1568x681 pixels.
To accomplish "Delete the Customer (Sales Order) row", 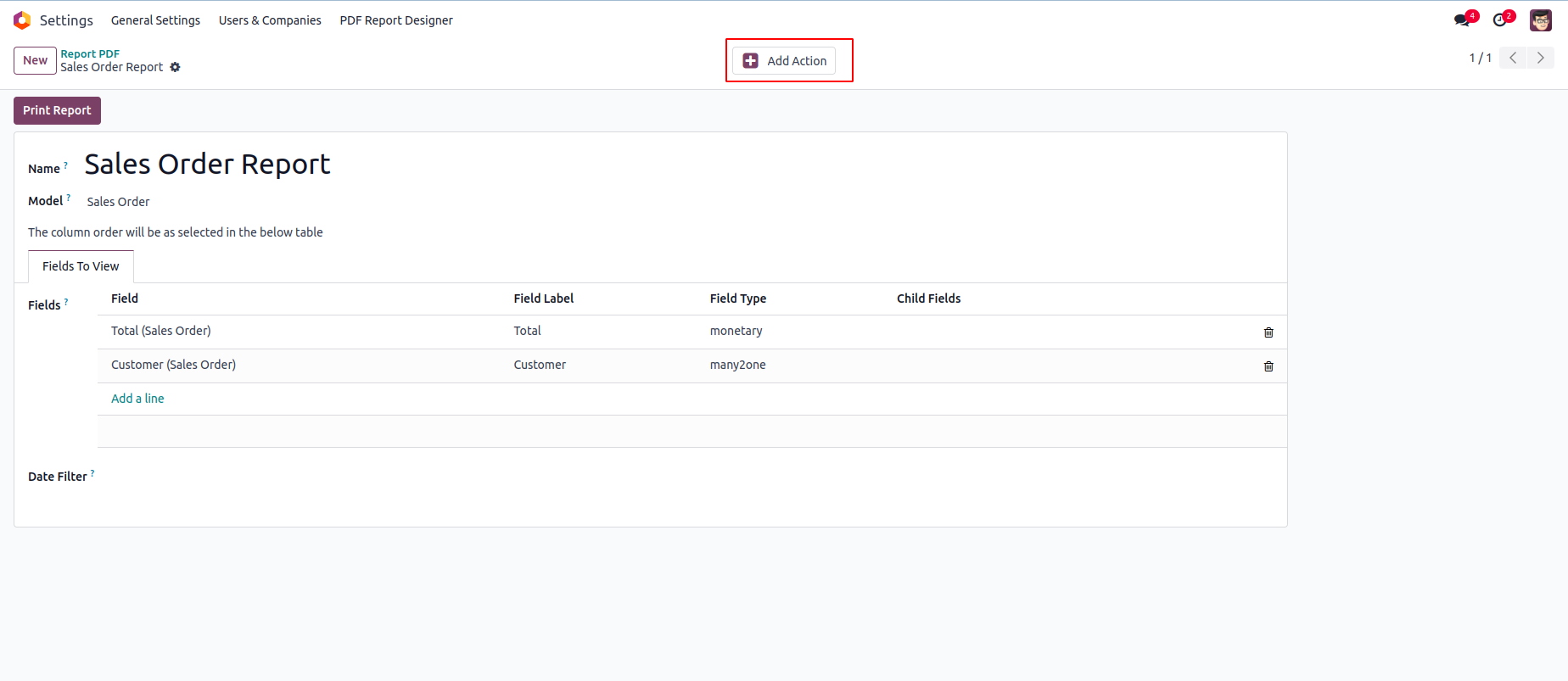I will click(1268, 366).
